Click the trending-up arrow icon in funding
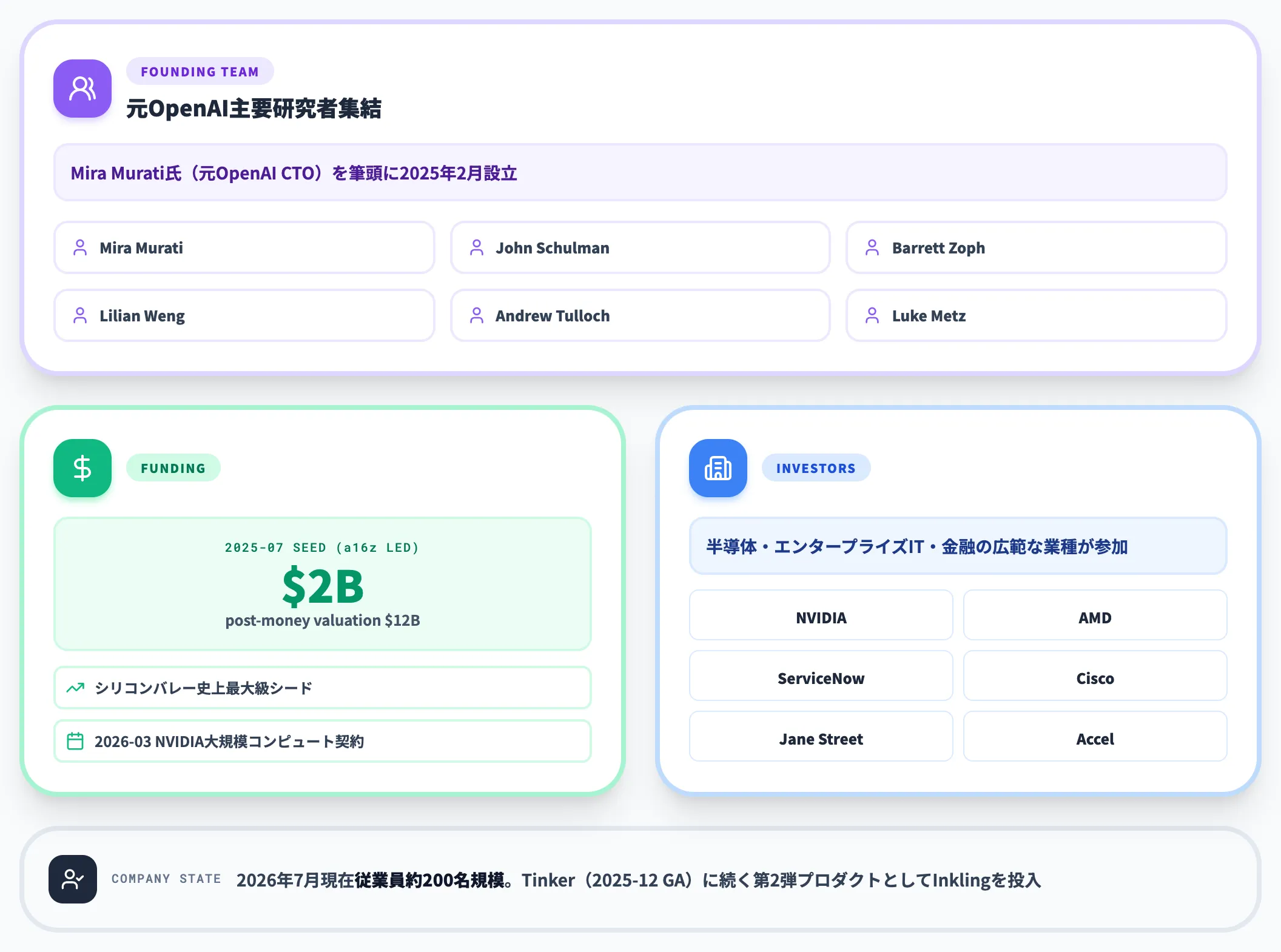This screenshot has width=1281, height=952. point(75,688)
